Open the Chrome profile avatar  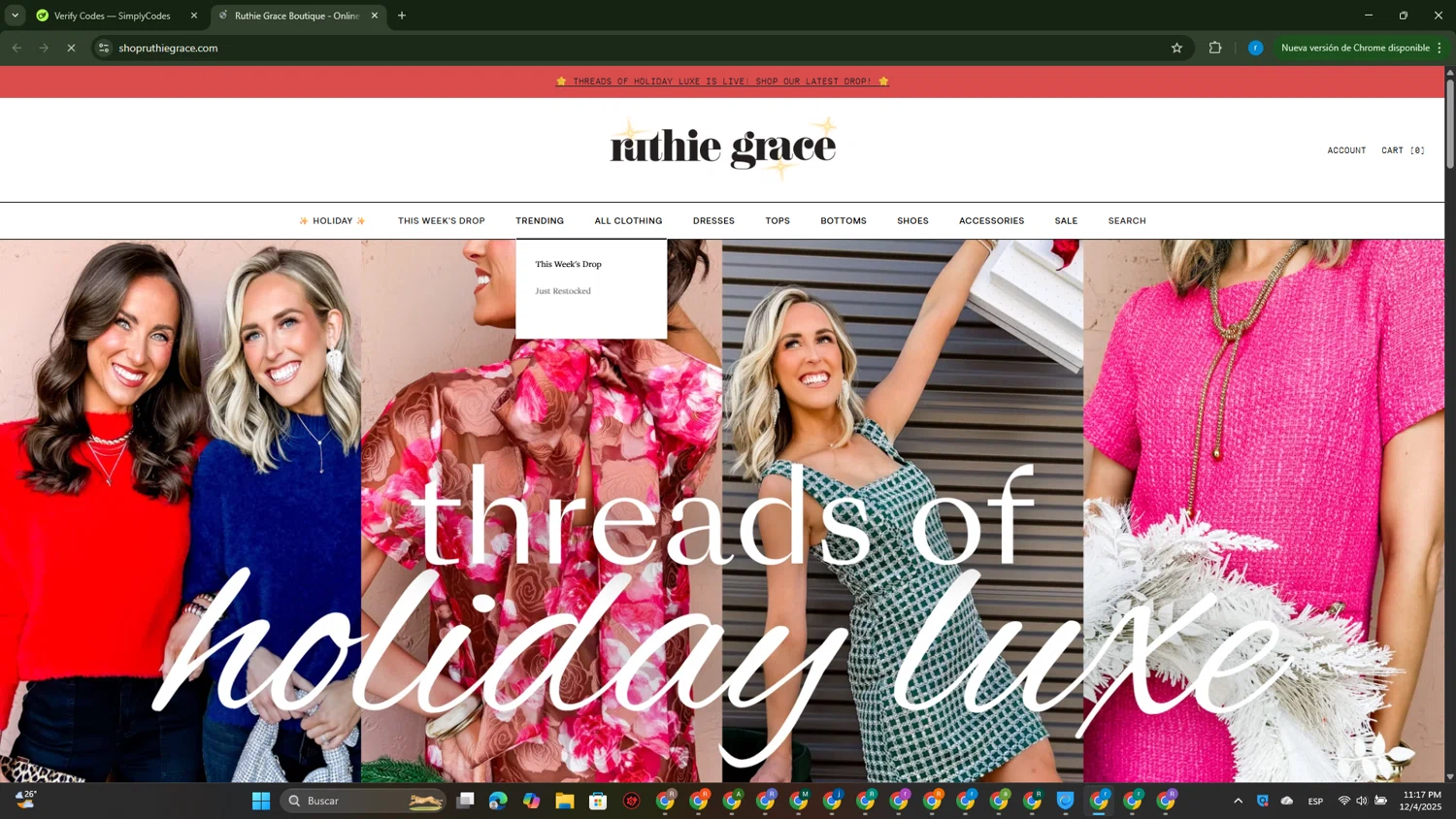point(1255,48)
